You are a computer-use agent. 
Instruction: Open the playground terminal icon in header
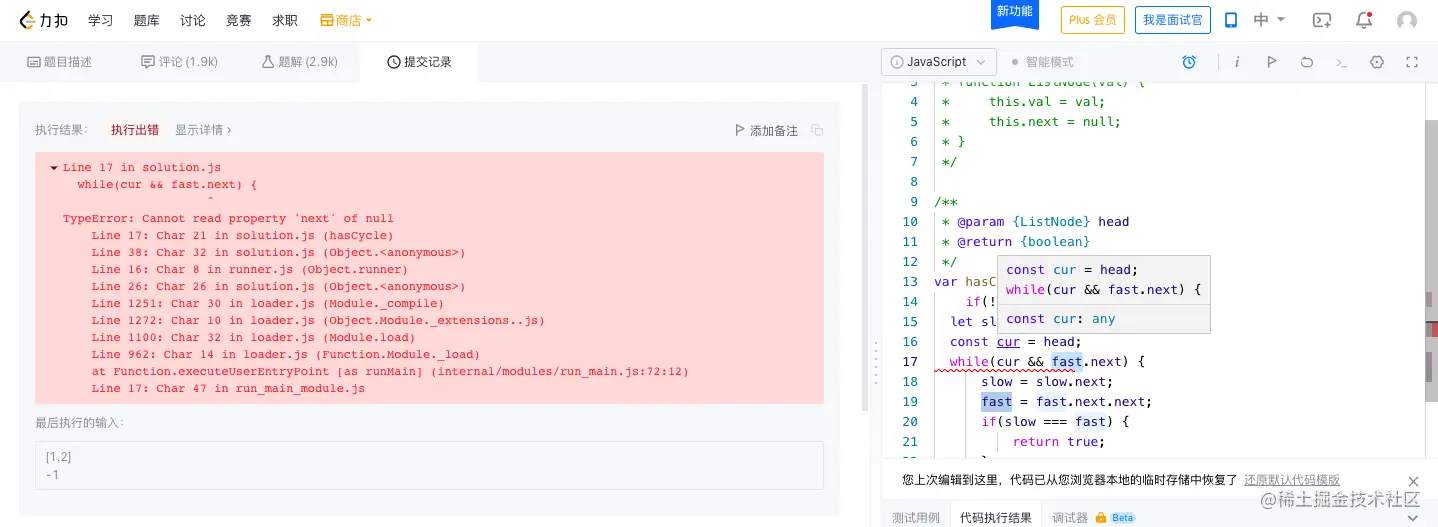tap(1322, 20)
